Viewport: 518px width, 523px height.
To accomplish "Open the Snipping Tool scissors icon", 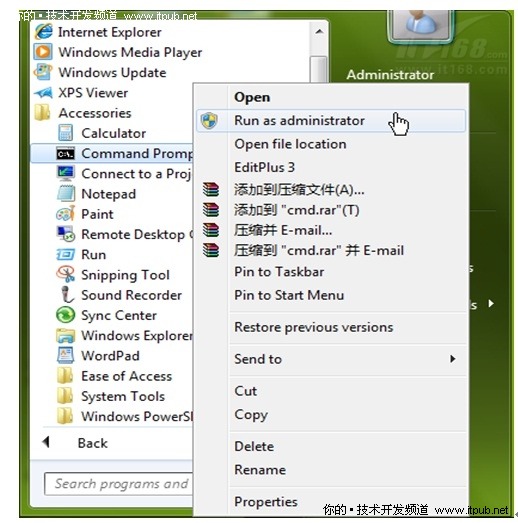I will (65, 274).
